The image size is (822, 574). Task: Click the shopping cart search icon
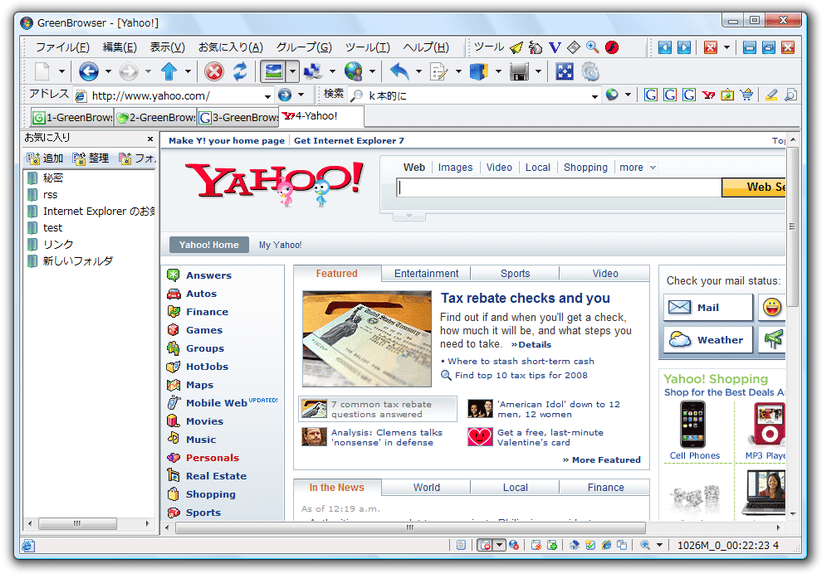point(747,95)
